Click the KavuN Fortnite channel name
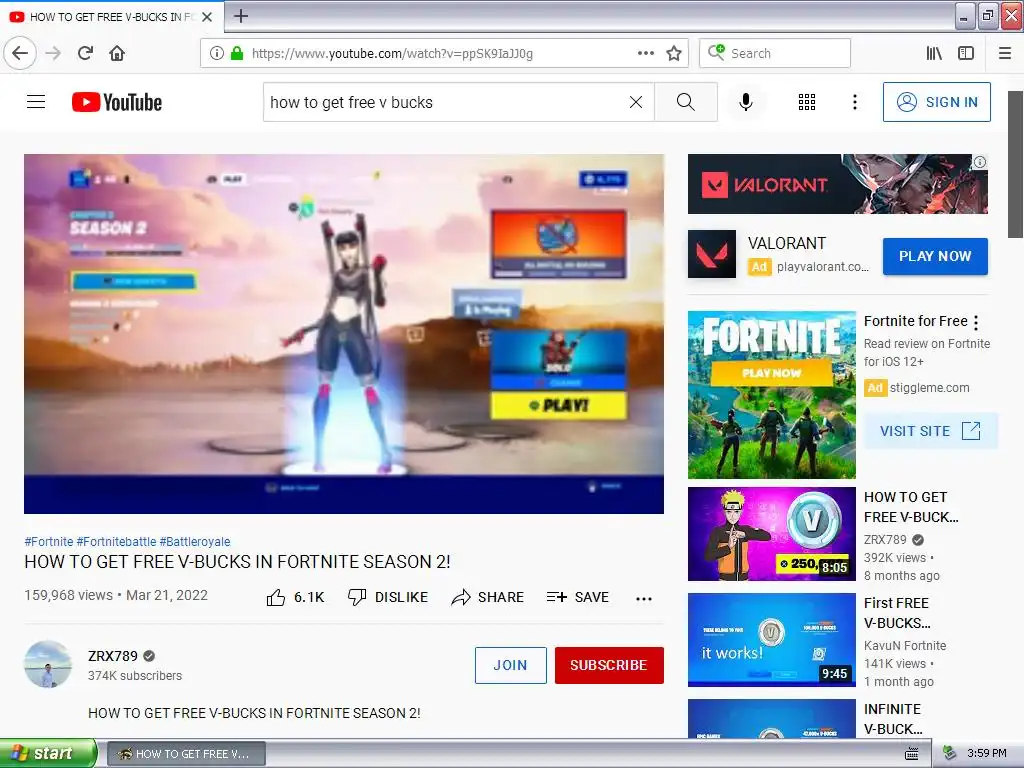The width and height of the screenshot is (1024, 768). [x=904, y=645]
